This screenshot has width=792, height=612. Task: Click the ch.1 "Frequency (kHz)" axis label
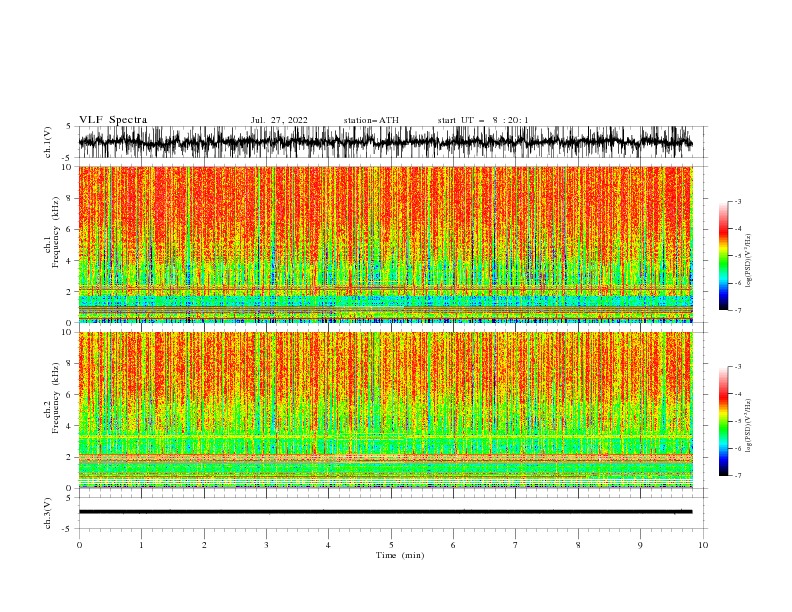(x=55, y=233)
